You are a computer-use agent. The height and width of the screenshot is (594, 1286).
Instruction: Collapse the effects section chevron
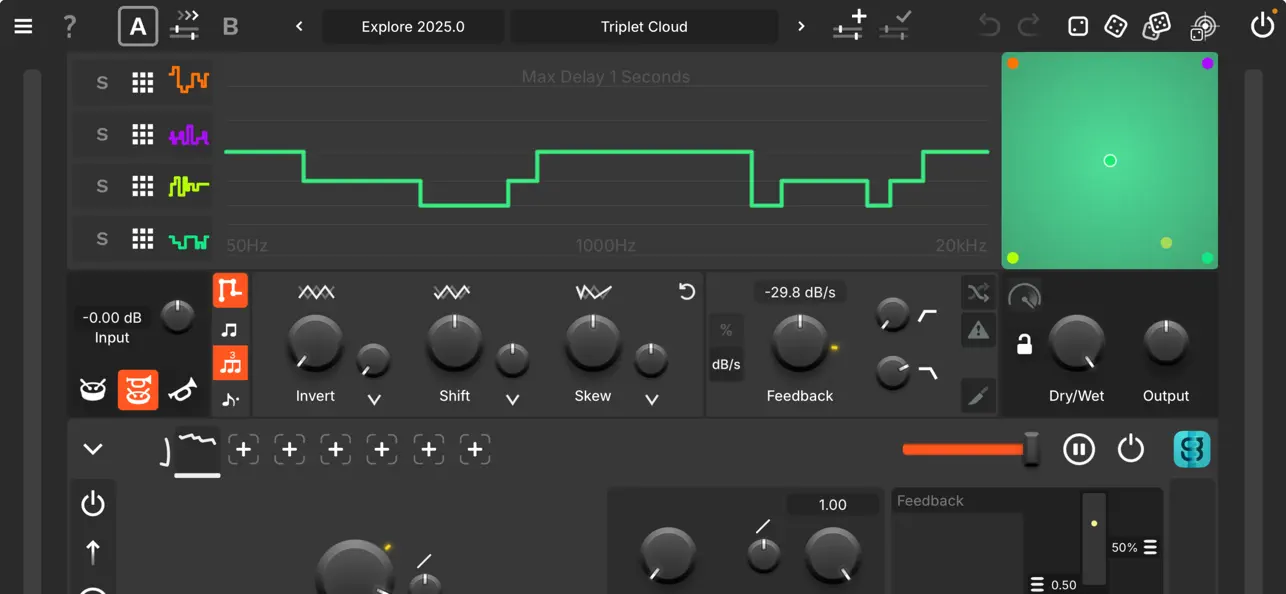(93, 449)
